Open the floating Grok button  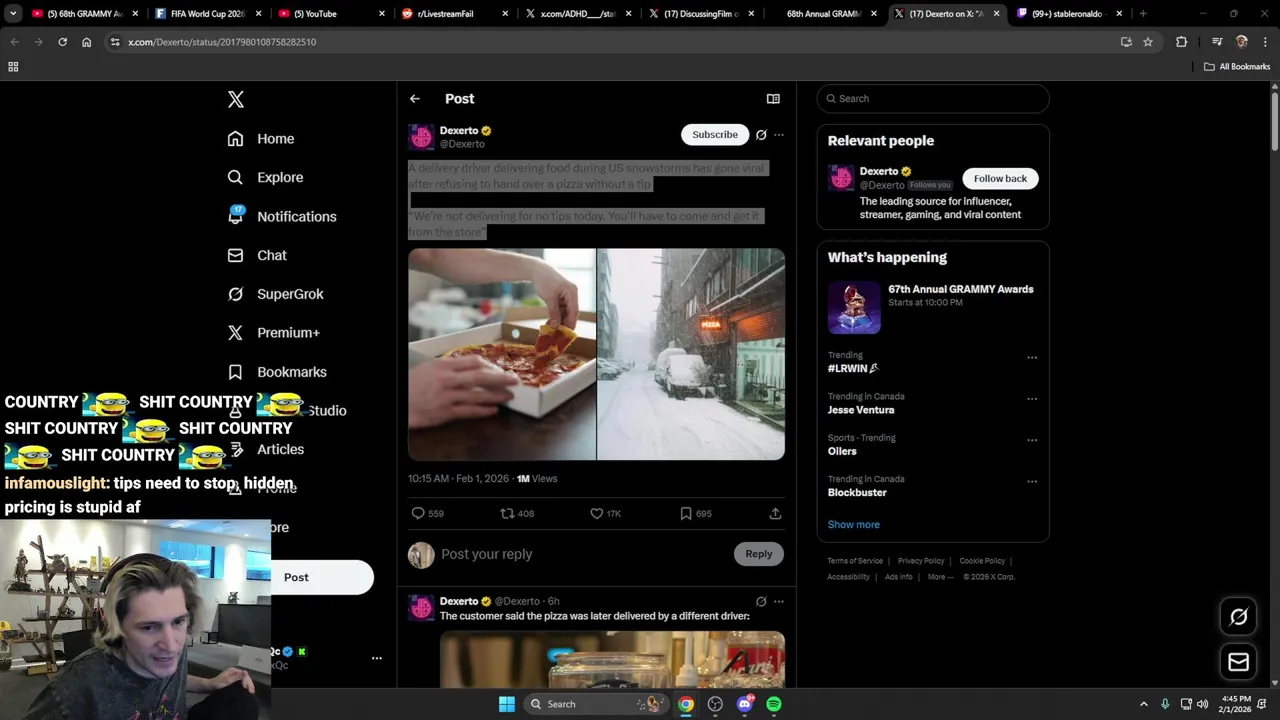(x=1238, y=616)
